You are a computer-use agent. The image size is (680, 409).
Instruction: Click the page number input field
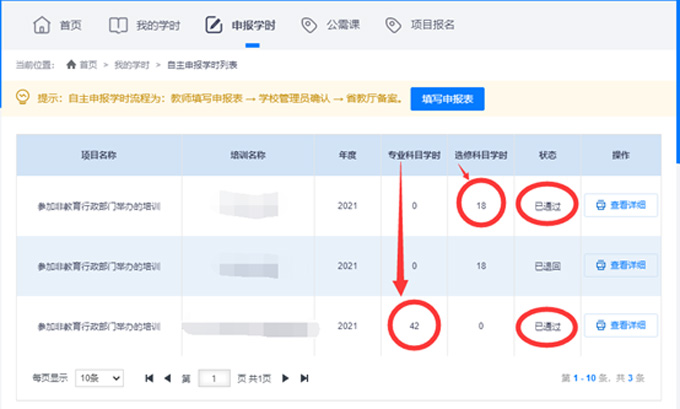[214, 378]
